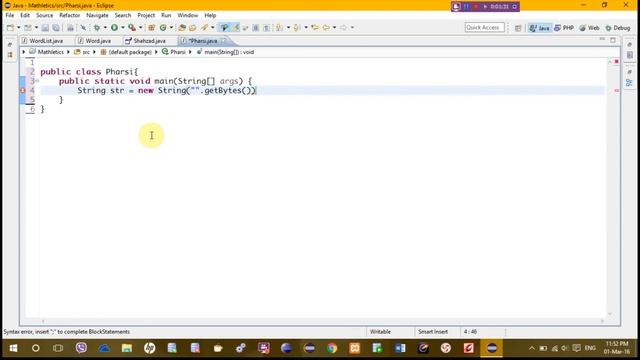Open the Back navigation history dropdown

[334, 28]
